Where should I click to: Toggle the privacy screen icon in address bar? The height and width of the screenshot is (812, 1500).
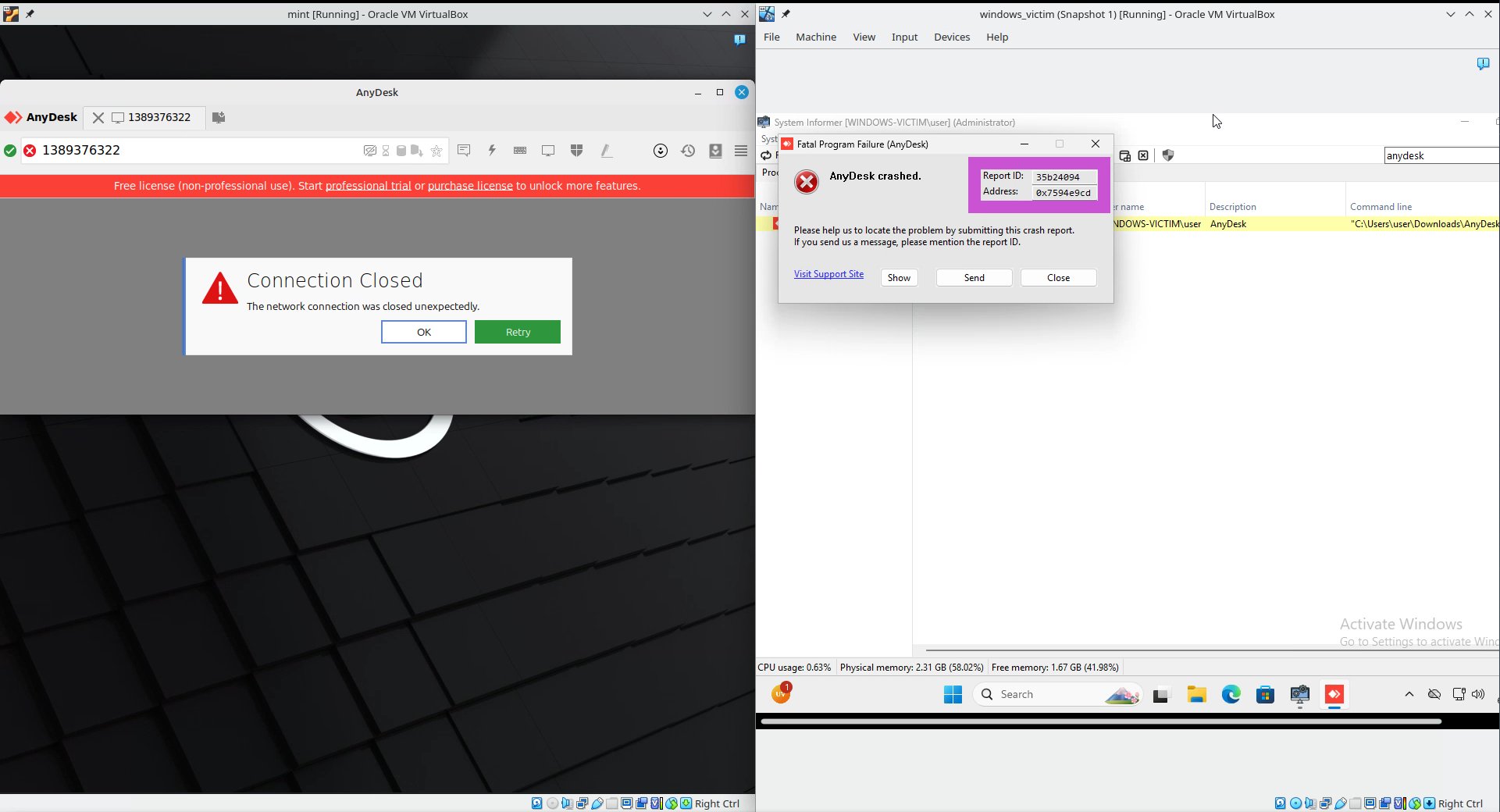370,151
